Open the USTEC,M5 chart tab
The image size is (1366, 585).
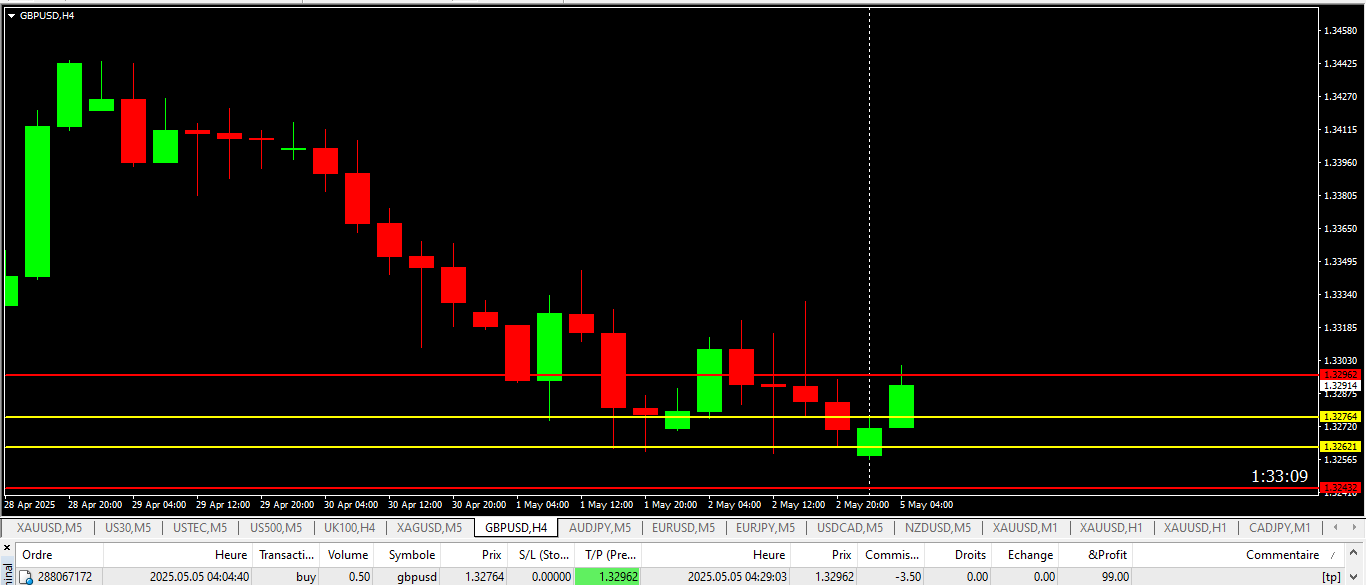[x=200, y=527]
